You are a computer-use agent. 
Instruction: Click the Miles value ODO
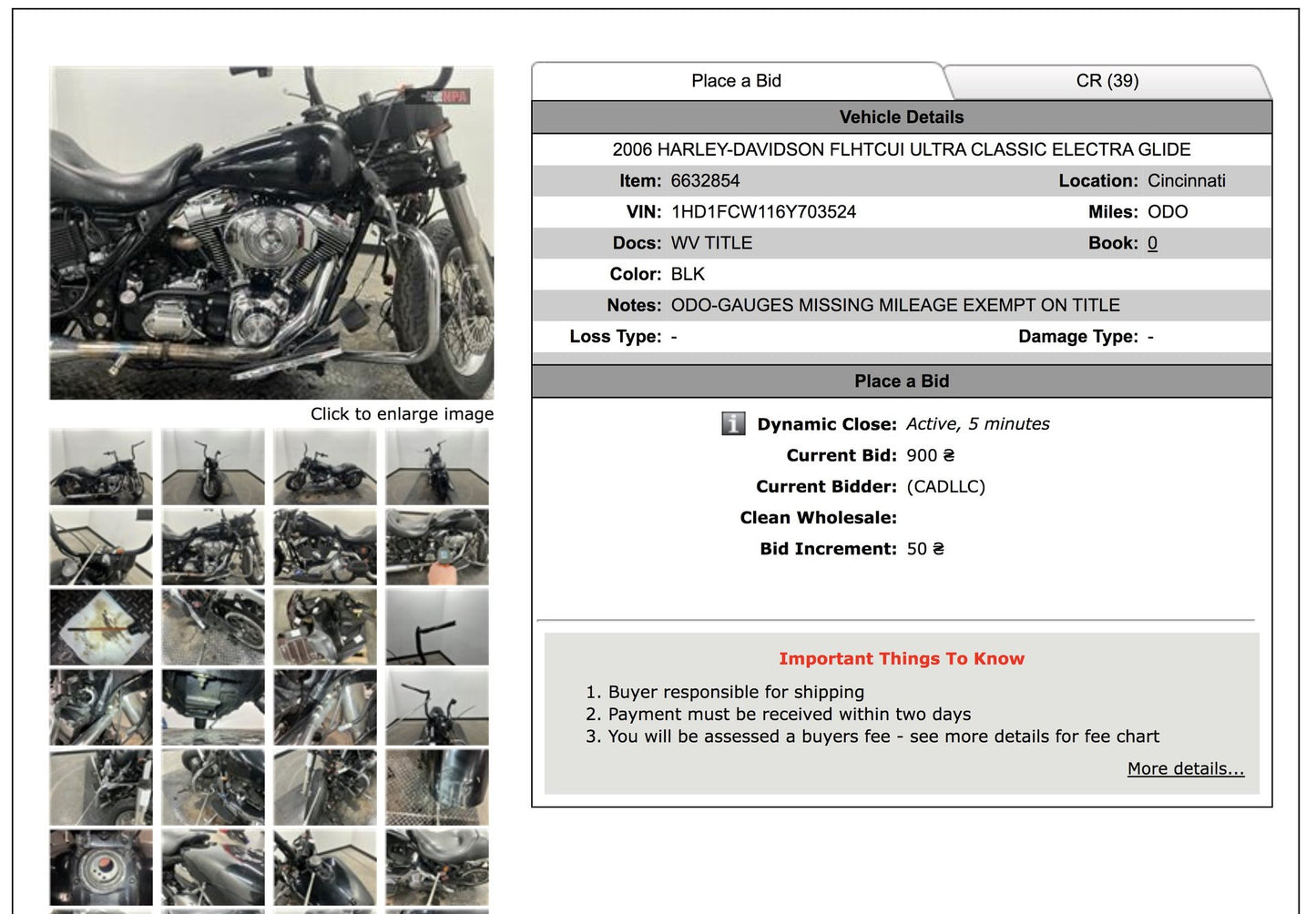tap(1168, 212)
